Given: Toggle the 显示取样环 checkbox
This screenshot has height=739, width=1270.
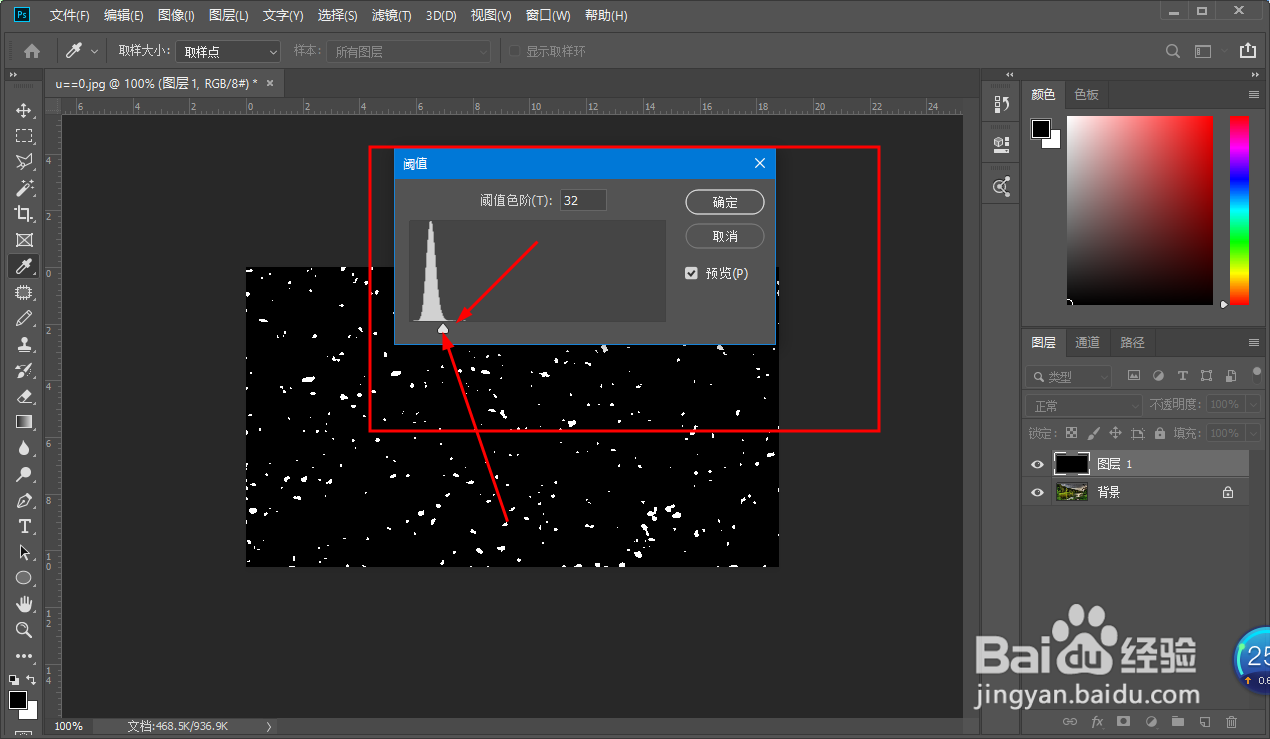Looking at the screenshot, I should pyautogui.click(x=514, y=51).
